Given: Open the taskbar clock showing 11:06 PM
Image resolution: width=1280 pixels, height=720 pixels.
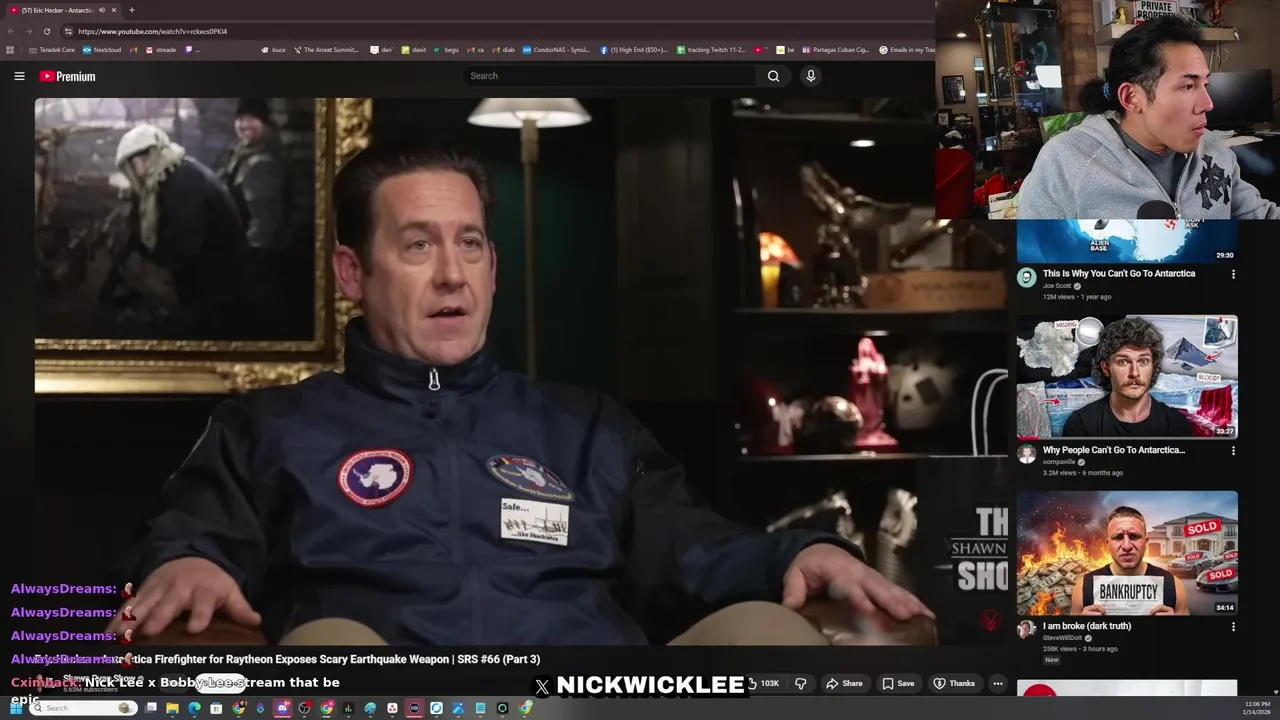Looking at the screenshot, I should click(x=1257, y=708).
